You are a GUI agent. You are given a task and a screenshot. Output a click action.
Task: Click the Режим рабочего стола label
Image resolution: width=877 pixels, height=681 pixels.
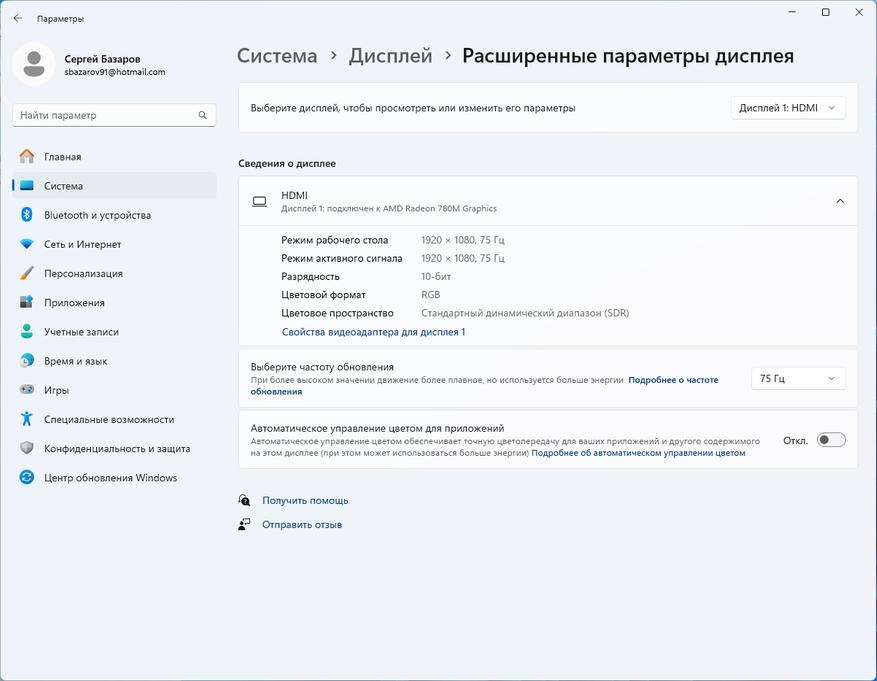point(334,240)
